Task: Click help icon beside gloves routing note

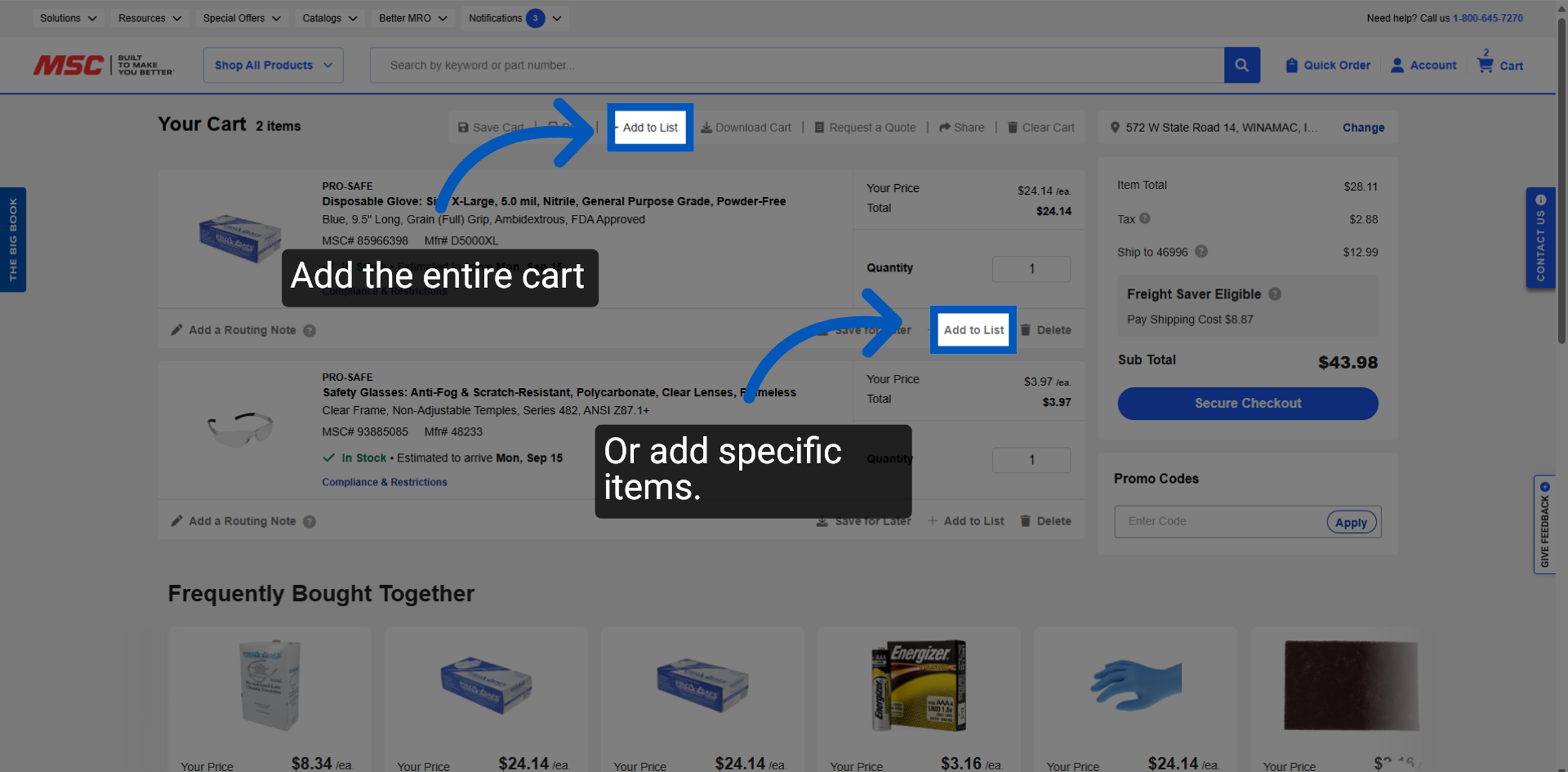Action: [x=310, y=330]
